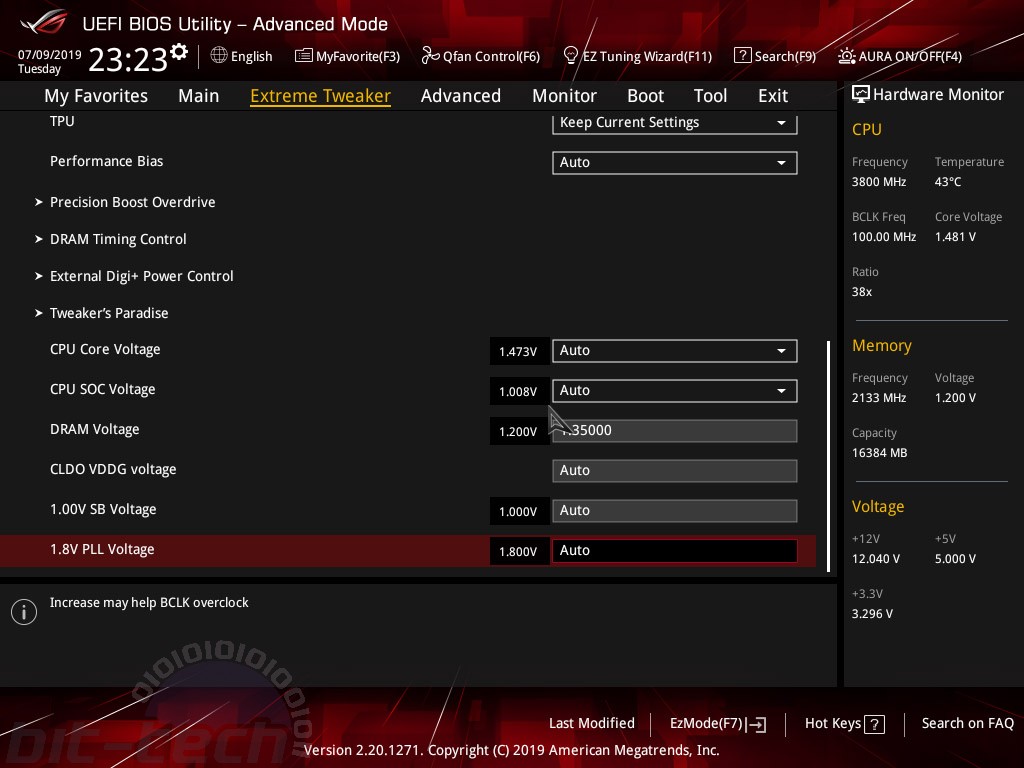Select the DRAM Voltage label

pos(95,430)
